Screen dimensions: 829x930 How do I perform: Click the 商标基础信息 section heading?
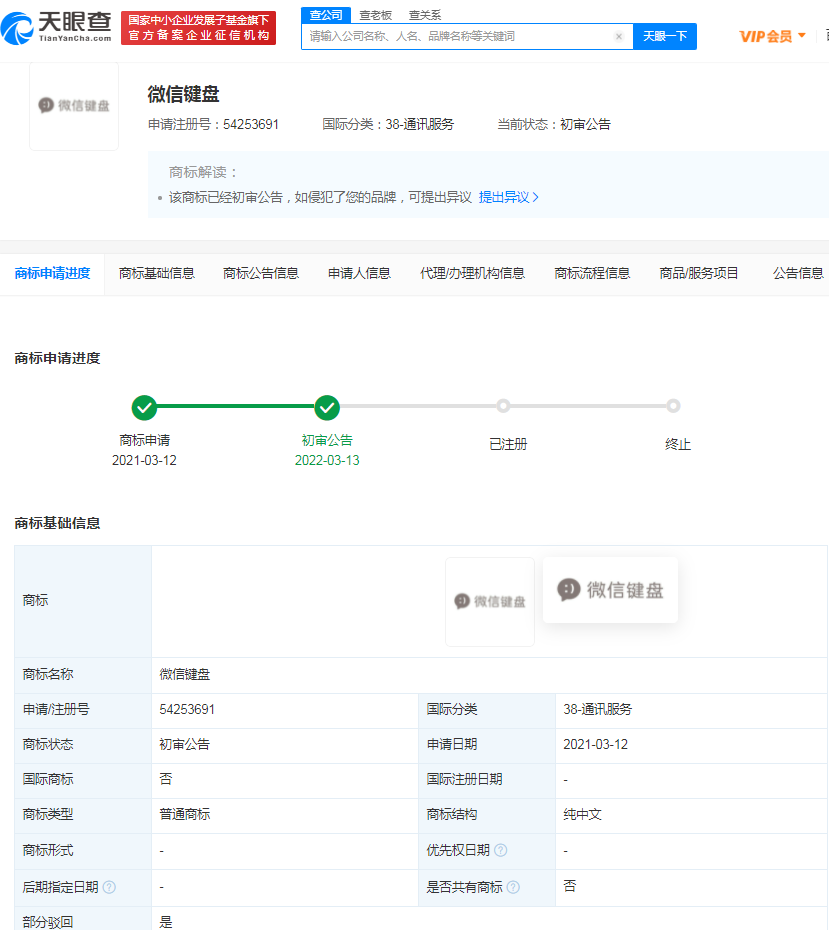coord(57,523)
